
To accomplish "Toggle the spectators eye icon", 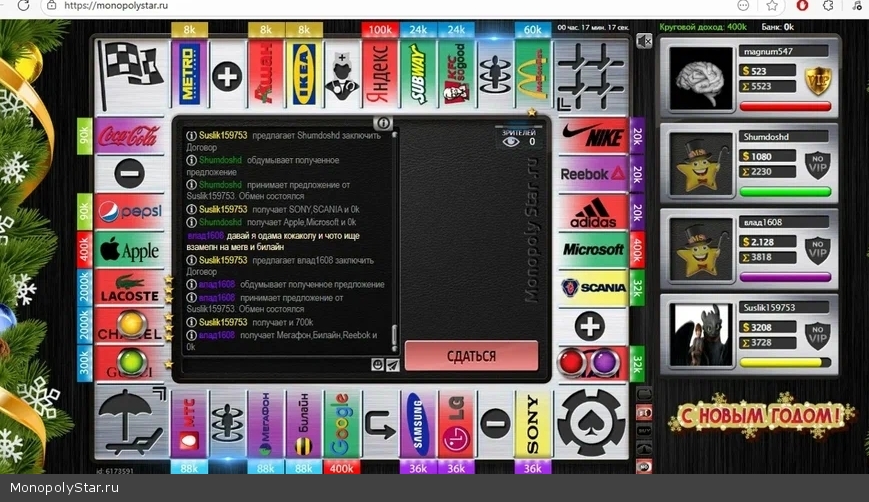I will 510,142.
